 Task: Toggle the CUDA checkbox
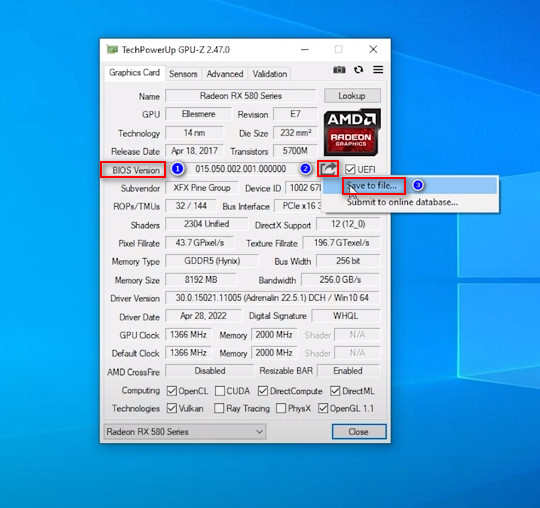220,391
